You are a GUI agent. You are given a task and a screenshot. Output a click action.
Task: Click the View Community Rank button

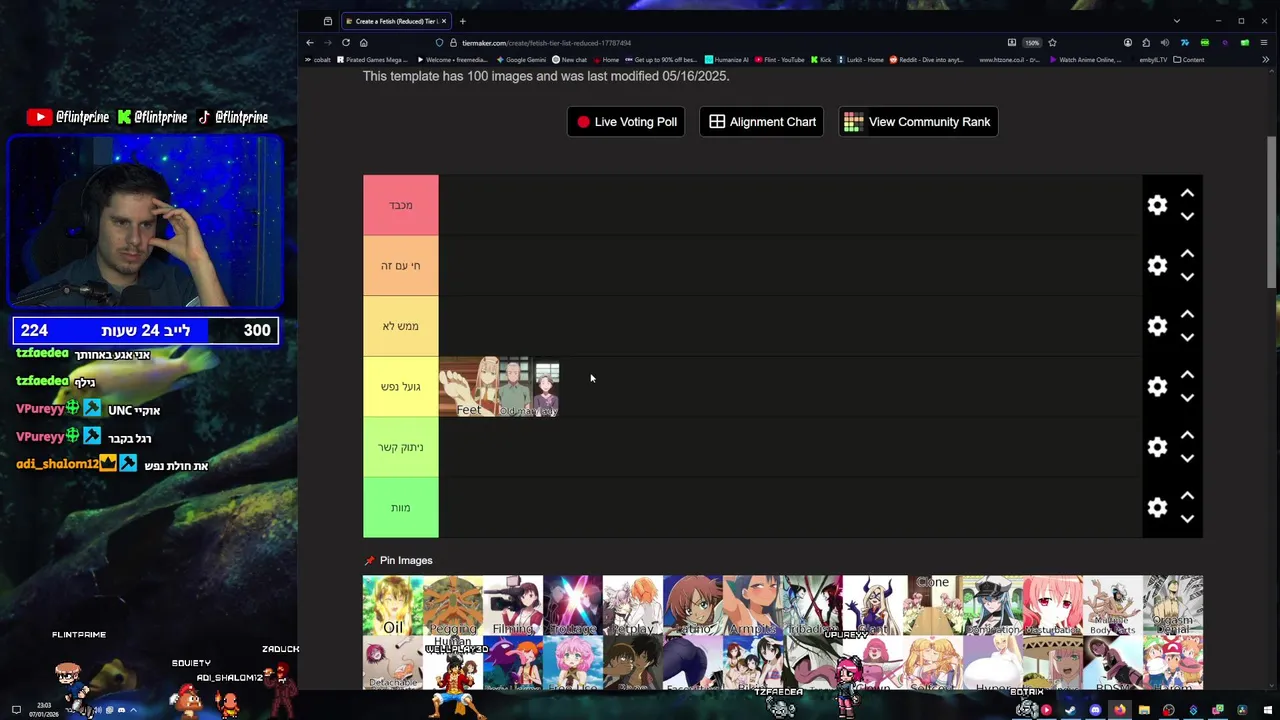pos(918,122)
